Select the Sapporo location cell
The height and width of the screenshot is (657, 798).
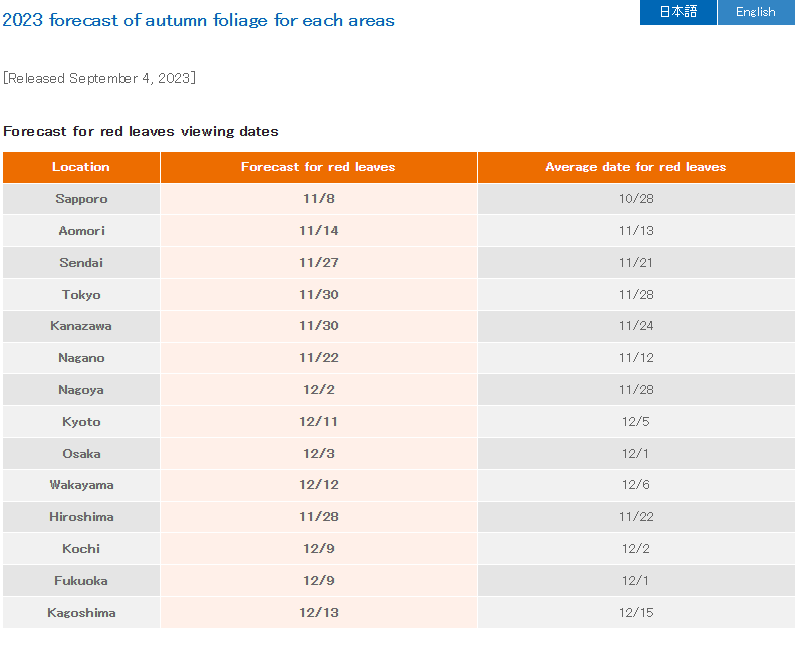81,199
